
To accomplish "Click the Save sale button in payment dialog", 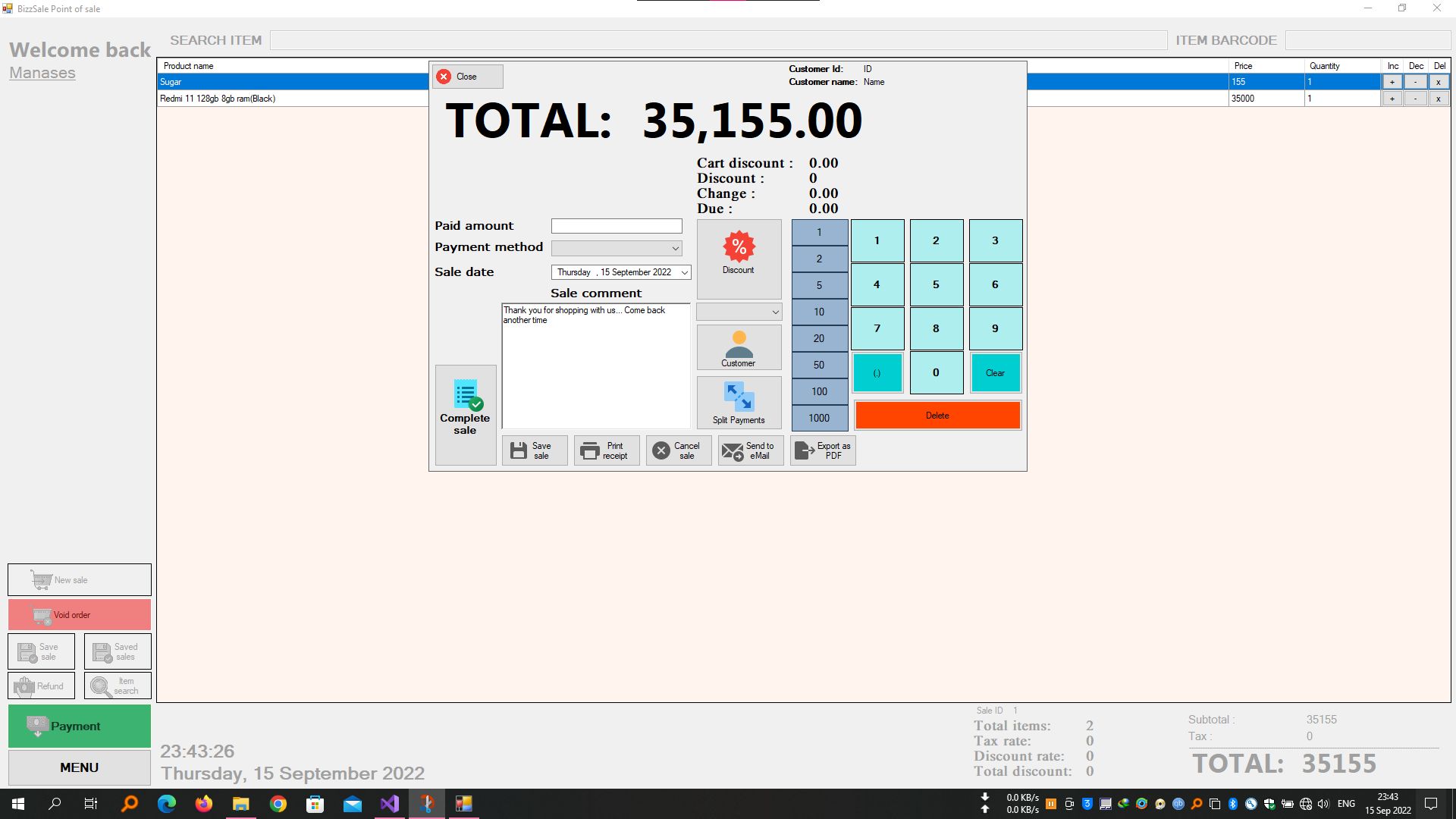I will 535,450.
